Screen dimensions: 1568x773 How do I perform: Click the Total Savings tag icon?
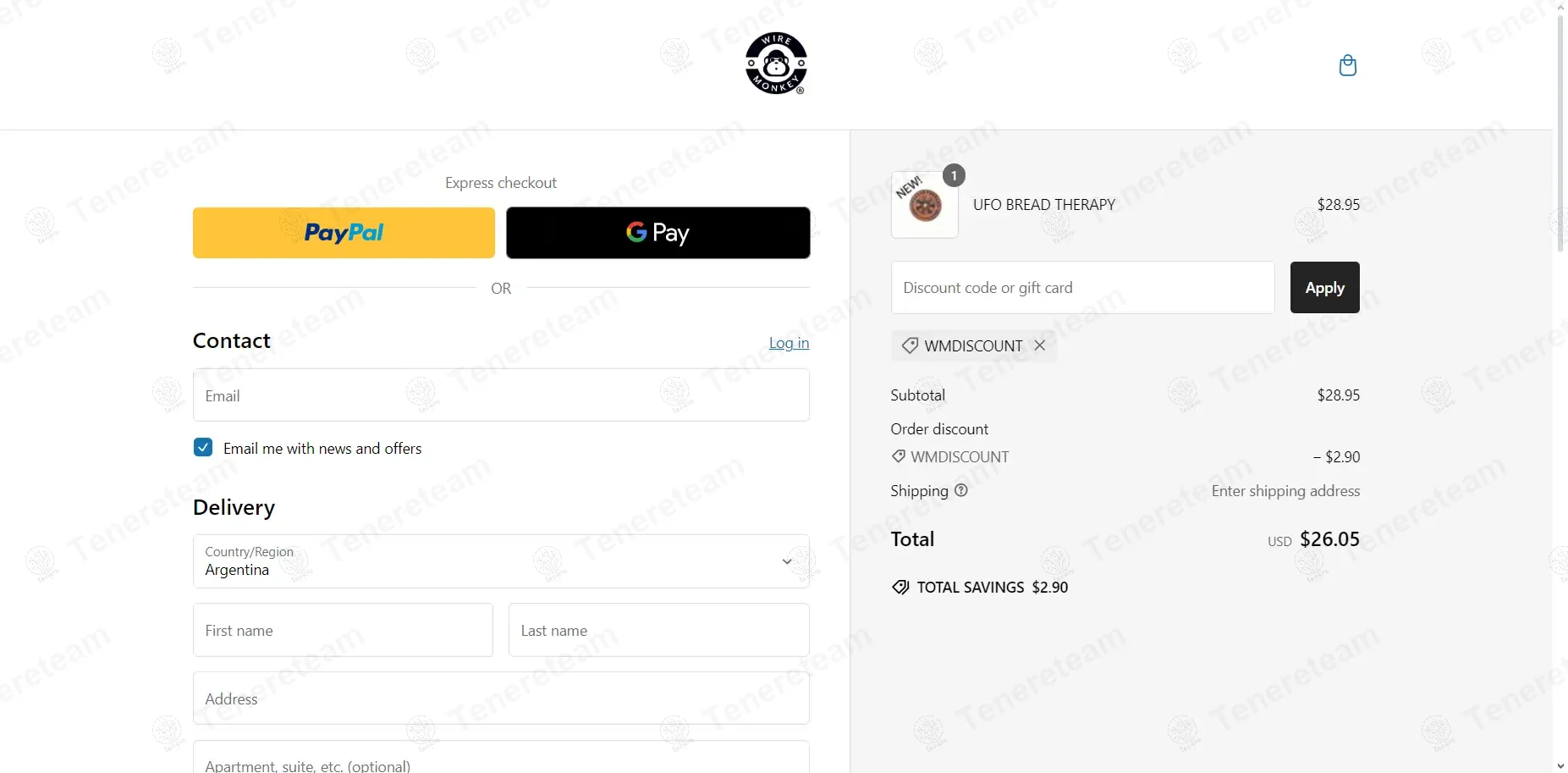coord(900,588)
